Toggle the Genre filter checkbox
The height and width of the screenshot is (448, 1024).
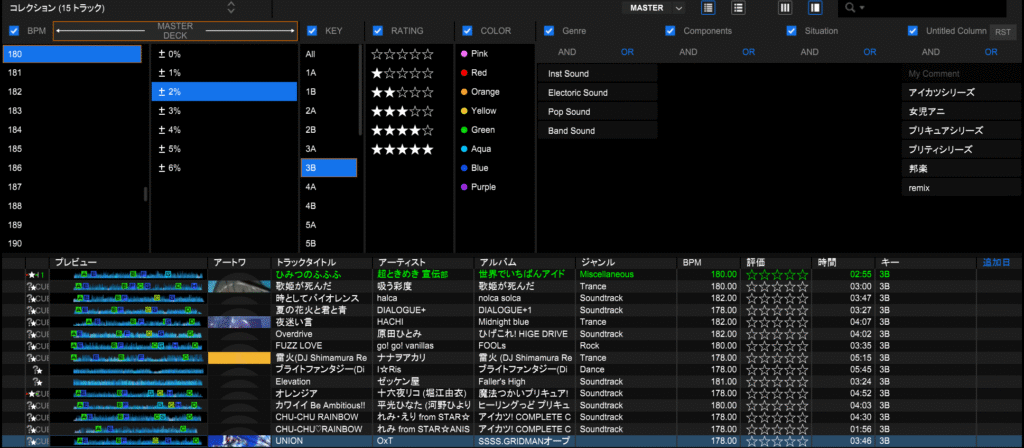click(x=549, y=31)
